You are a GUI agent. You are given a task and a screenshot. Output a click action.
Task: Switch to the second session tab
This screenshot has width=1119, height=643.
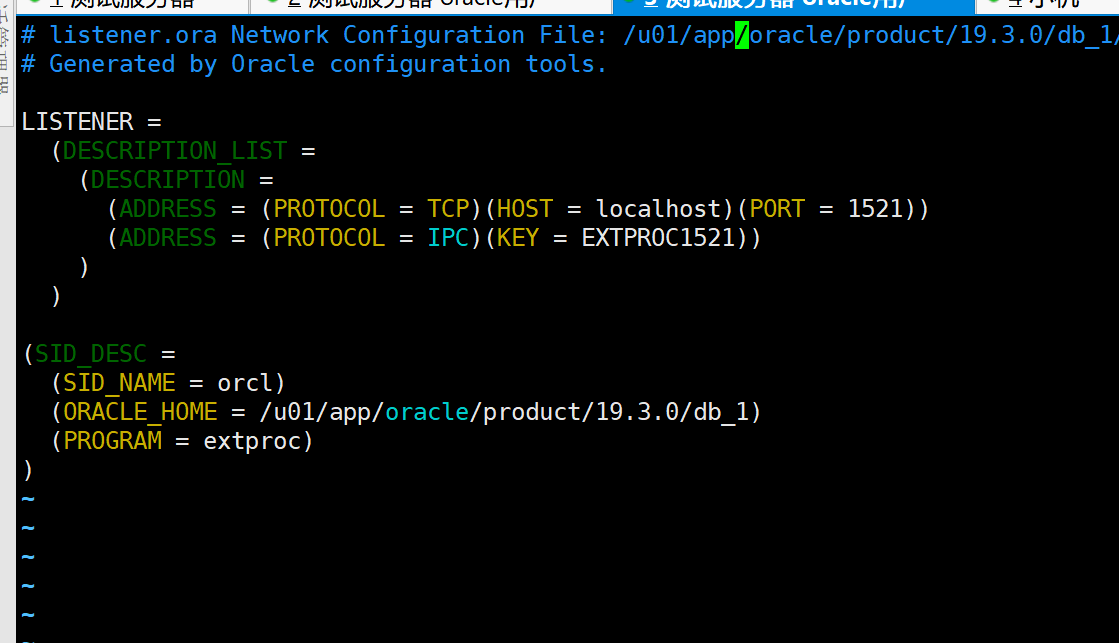click(x=431, y=6)
